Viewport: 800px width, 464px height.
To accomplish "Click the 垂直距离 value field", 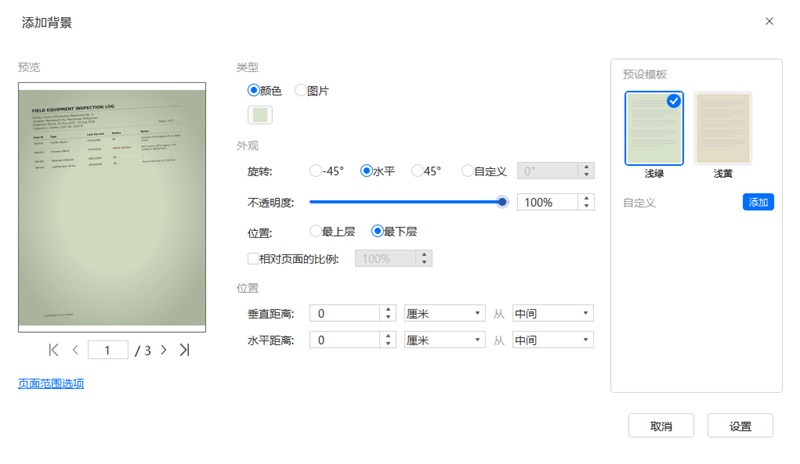I will [344, 313].
